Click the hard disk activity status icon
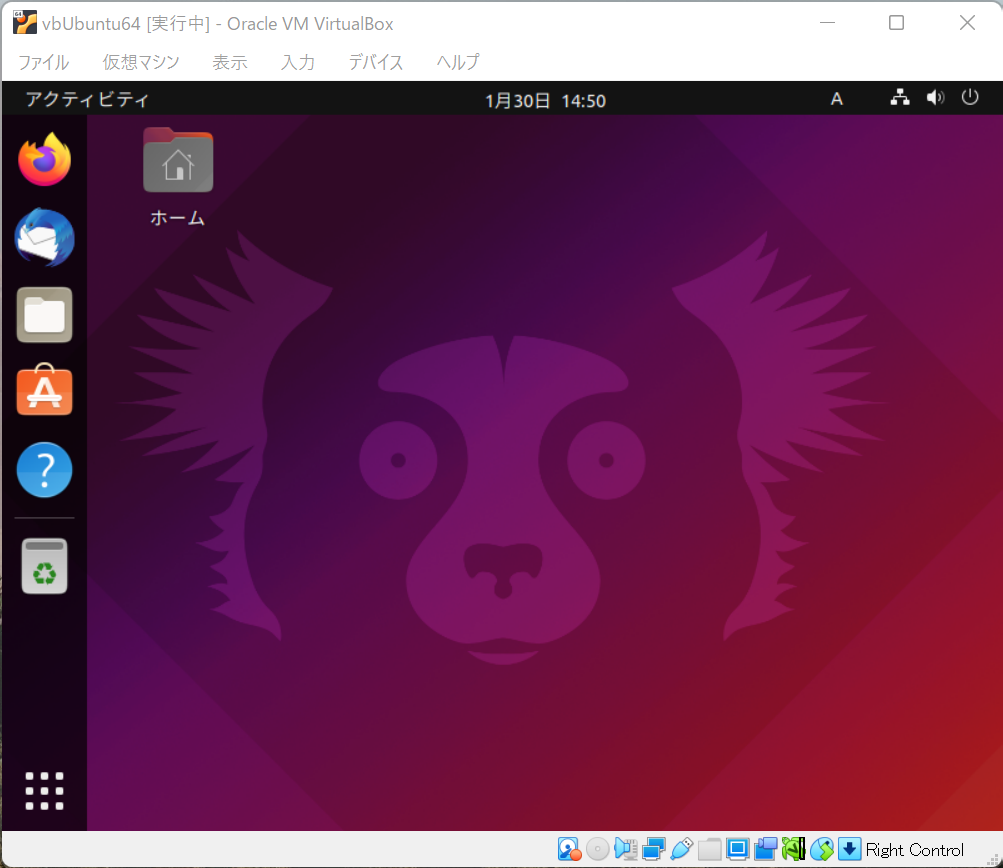The height and width of the screenshot is (868, 1003). (569, 849)
